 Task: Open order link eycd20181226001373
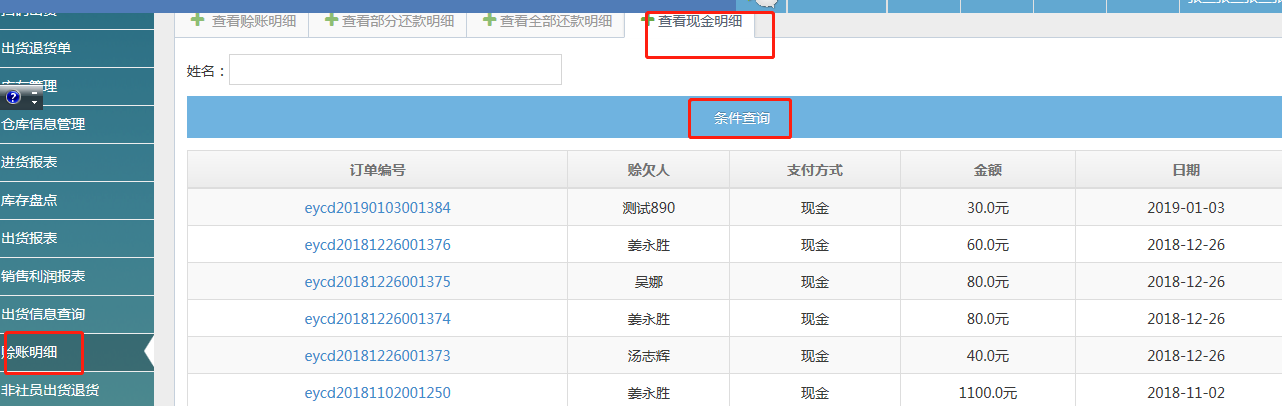[x=377, y=356]
